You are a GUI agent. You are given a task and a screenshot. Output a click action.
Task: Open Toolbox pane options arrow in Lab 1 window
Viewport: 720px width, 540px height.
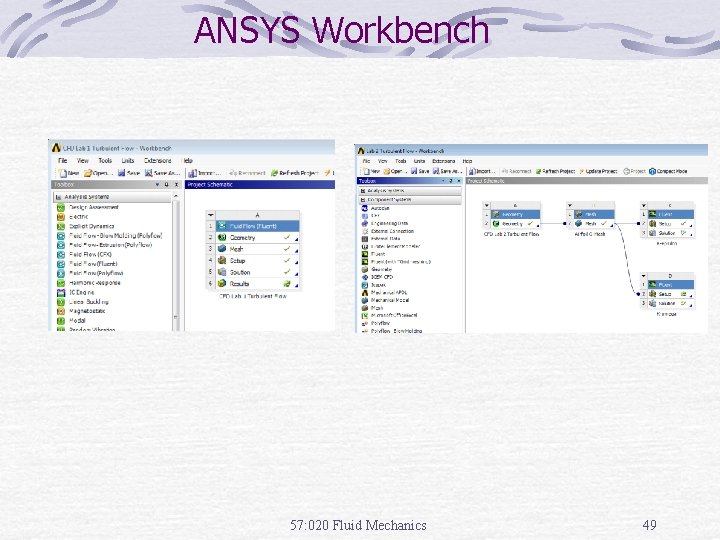coord(158,185)
